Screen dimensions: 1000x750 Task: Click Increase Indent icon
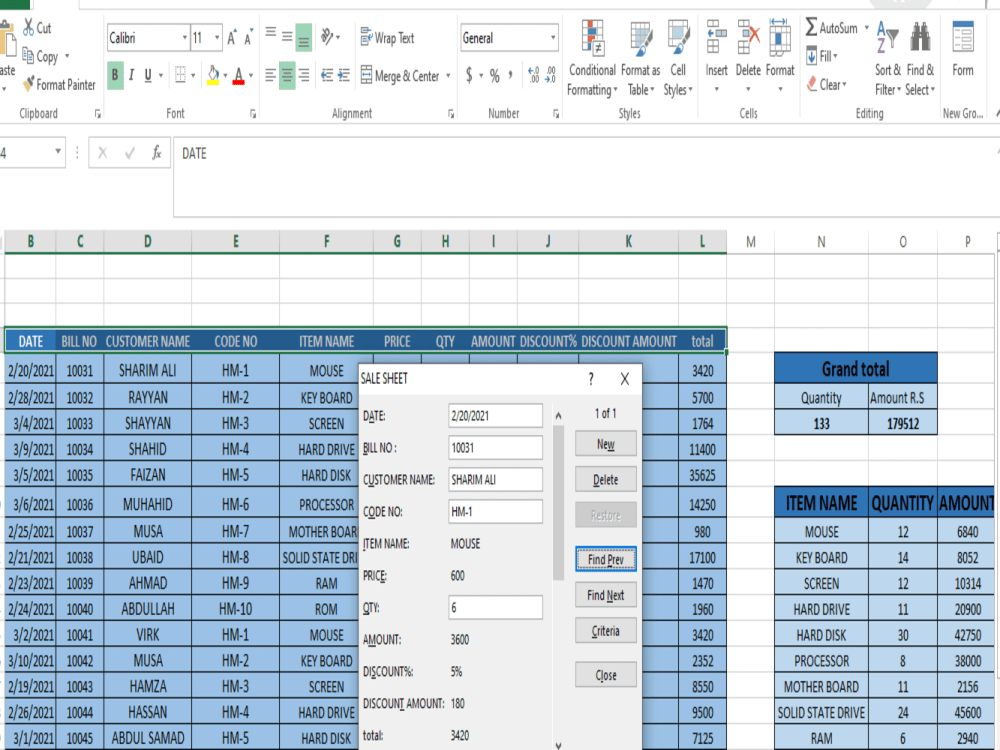pos(344,75)
